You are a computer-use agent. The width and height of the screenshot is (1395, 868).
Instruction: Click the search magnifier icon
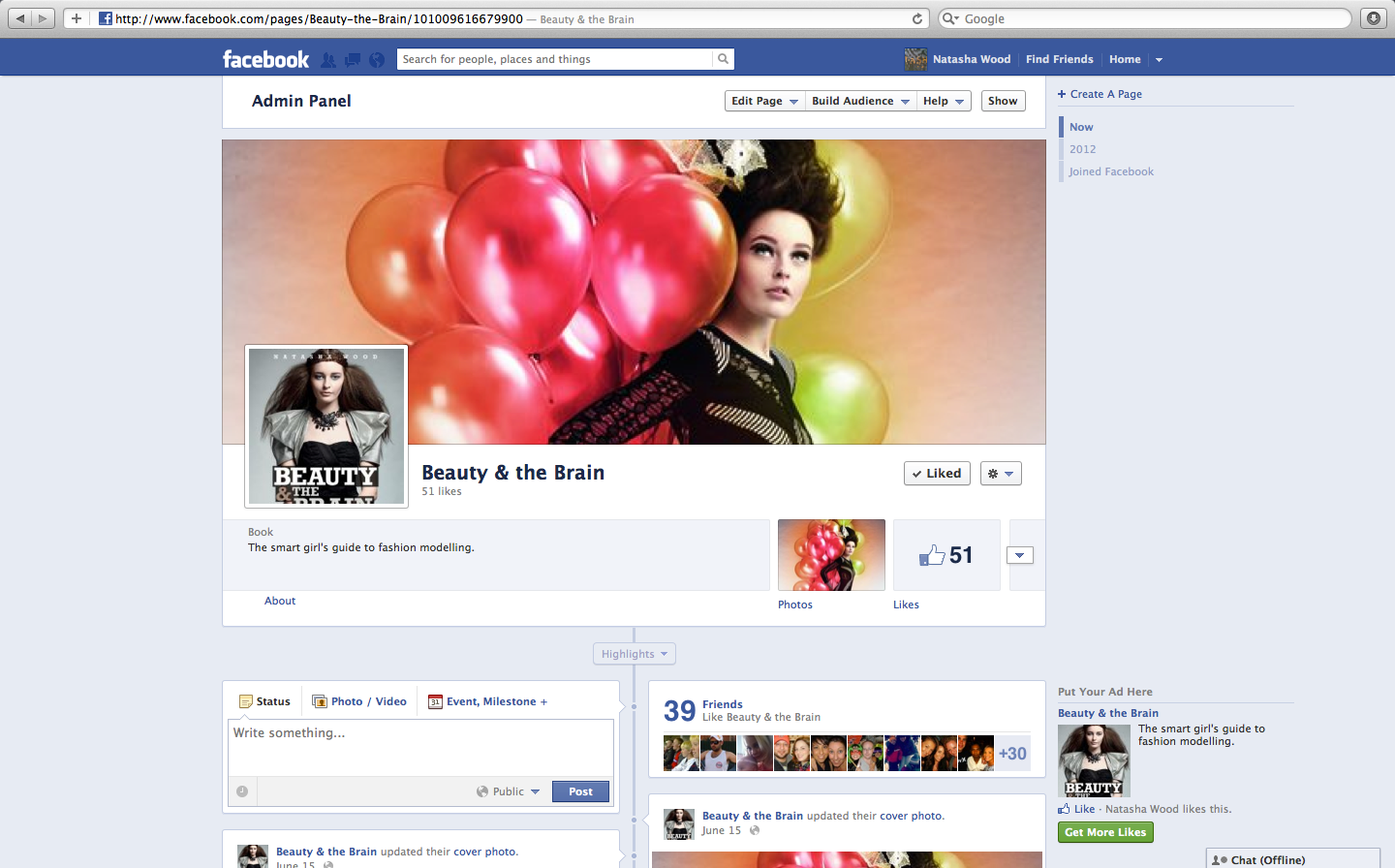(x=723, y=59)
